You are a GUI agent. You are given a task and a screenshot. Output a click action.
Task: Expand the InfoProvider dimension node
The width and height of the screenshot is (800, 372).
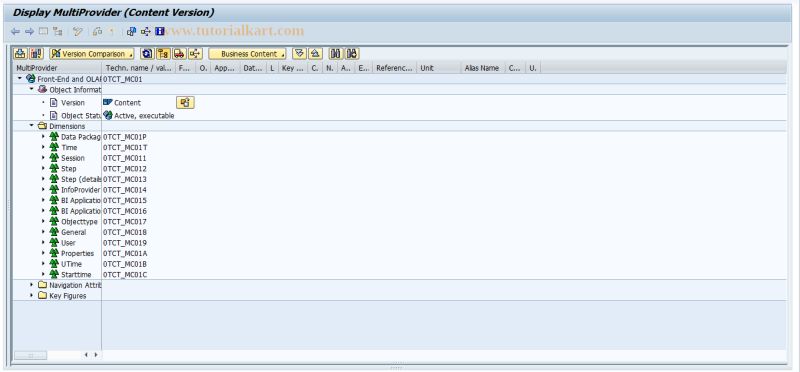[43, 189]
